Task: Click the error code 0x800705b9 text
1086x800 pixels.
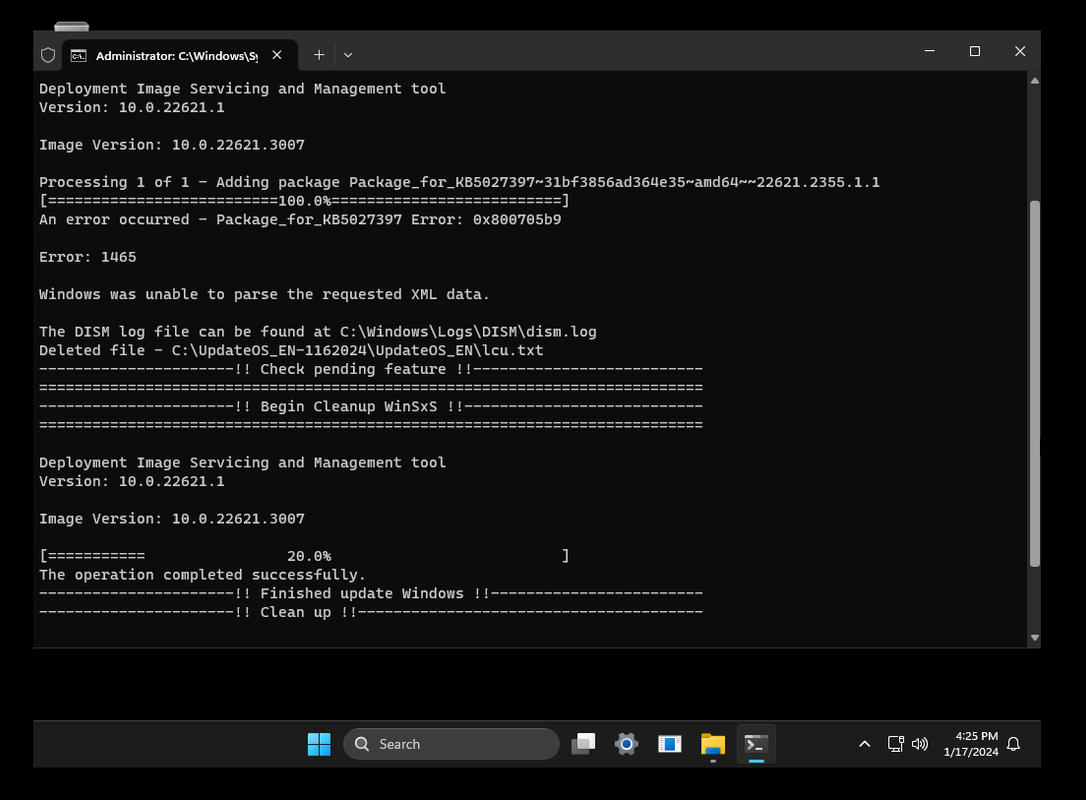Action: pos(517,220)
